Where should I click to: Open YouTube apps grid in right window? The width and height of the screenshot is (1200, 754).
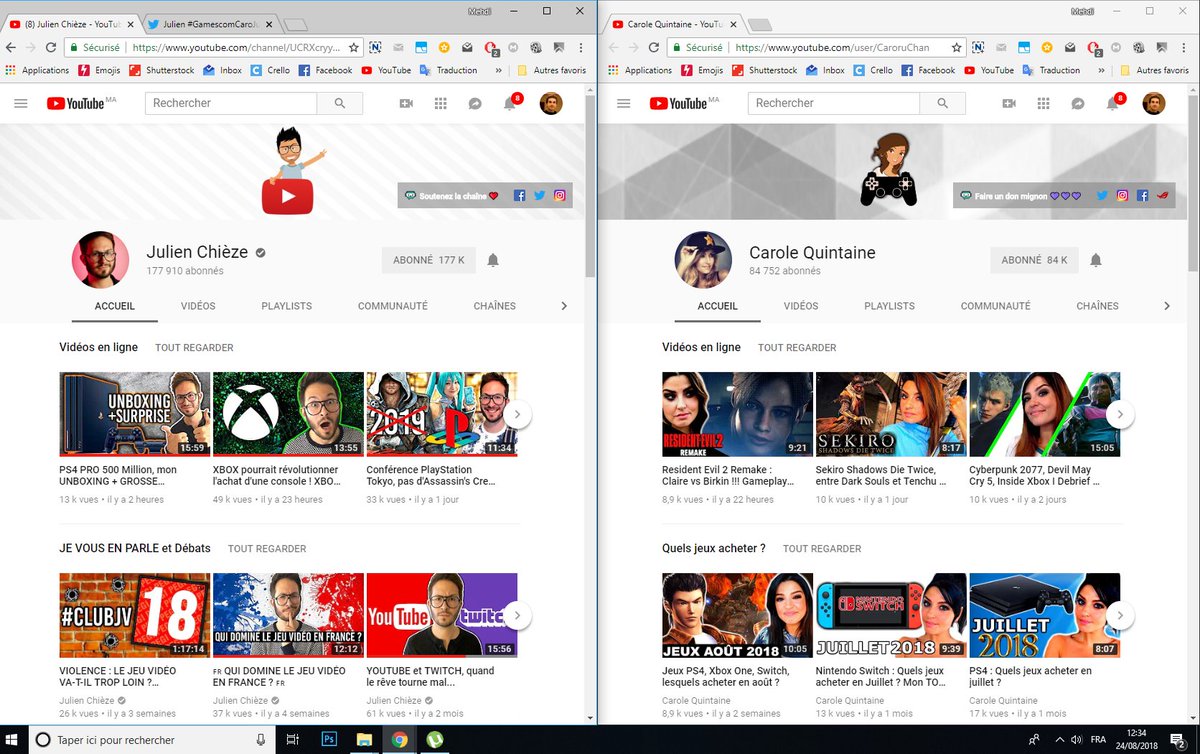coord(1044,103)
